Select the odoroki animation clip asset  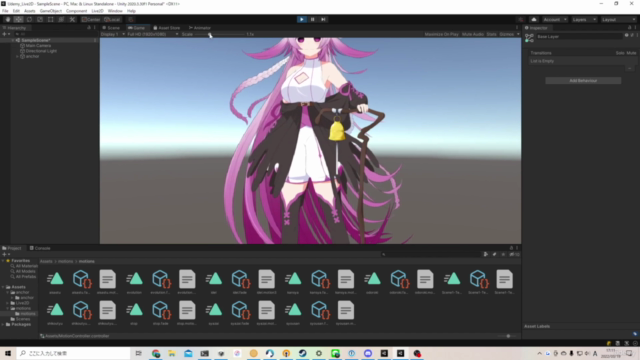[x=372, y=282]
